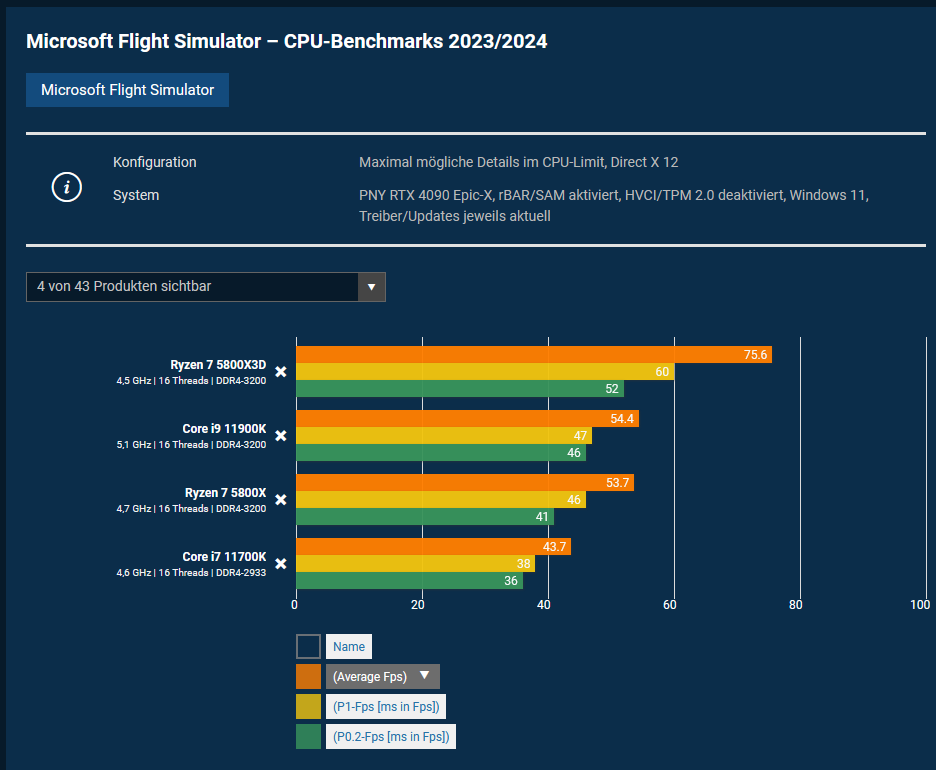Click the product selector dropdown arrow
Viewport: 936px width, 770px height.
click(x=371, y=287)
